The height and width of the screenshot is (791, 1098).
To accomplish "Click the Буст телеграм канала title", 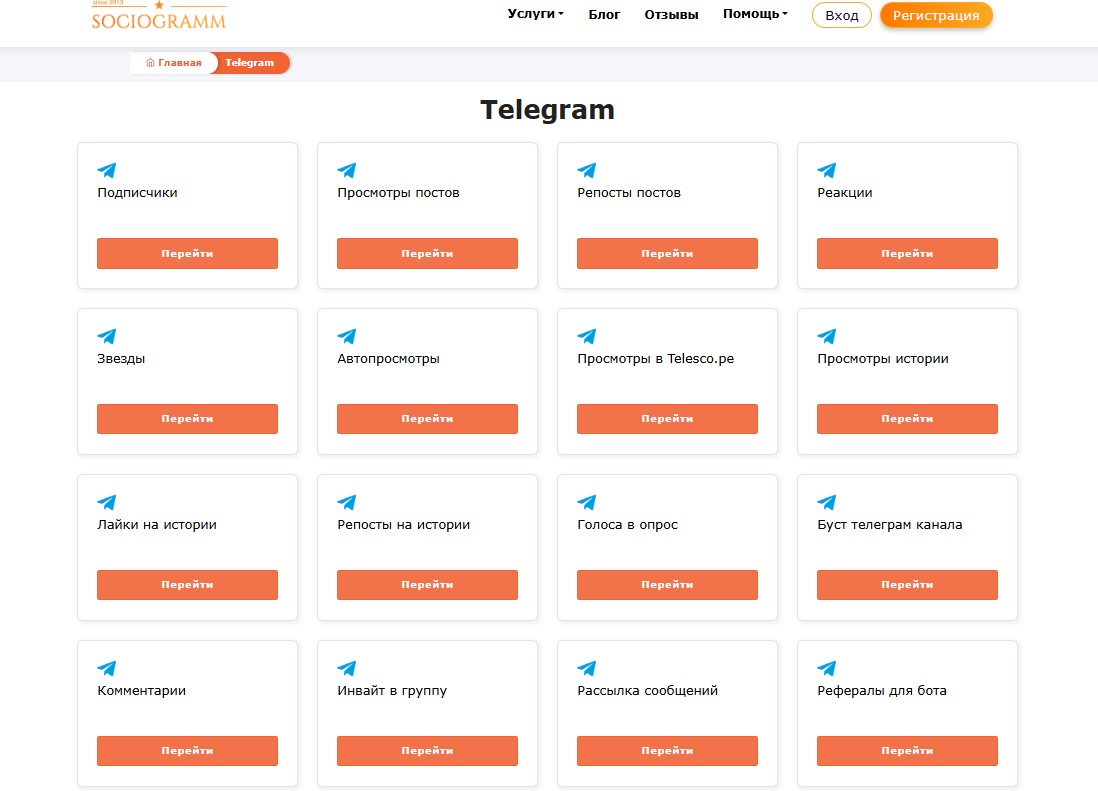I will (x=890, y=524).
